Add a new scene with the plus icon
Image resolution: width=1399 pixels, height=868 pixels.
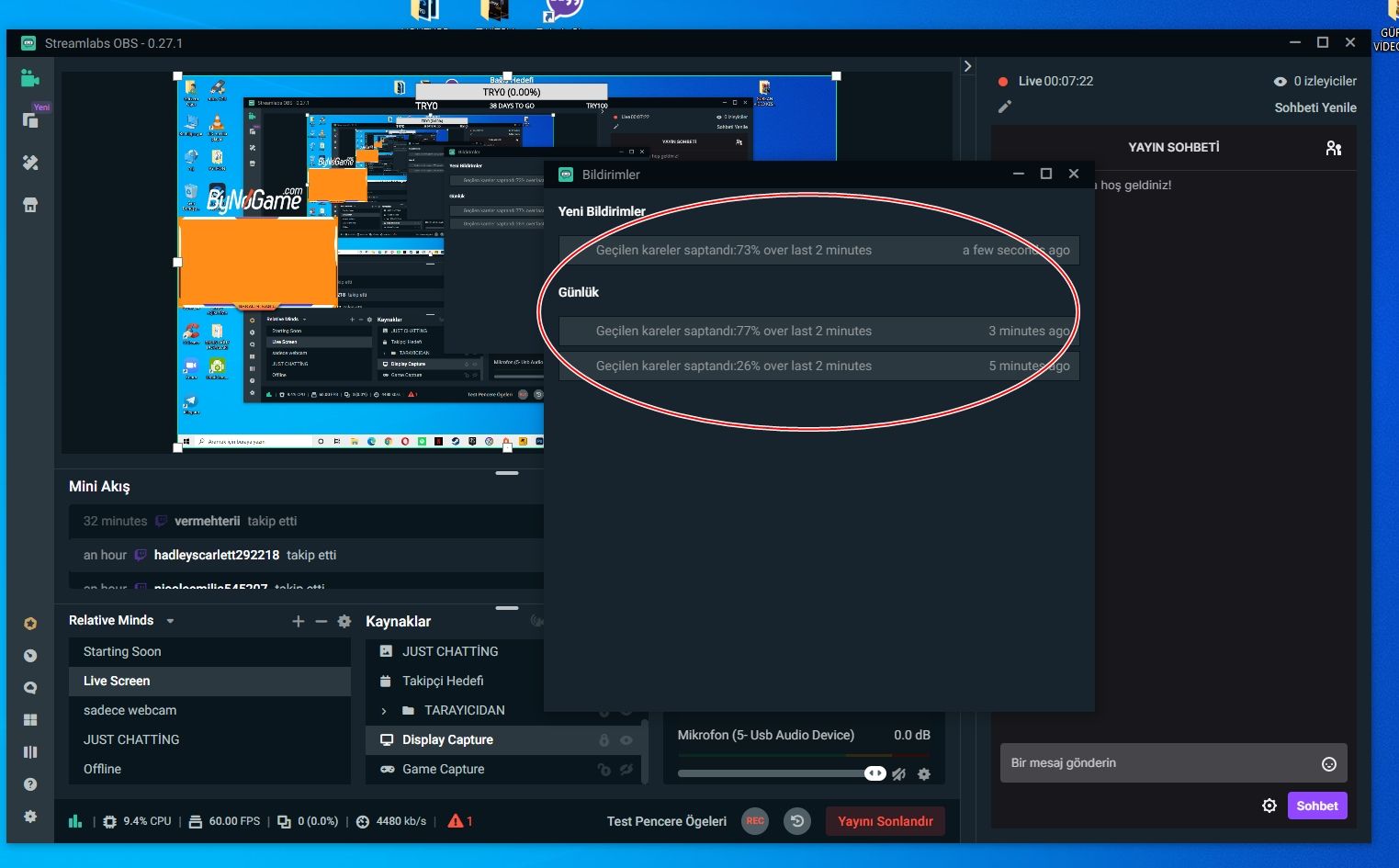coord(298,622)
